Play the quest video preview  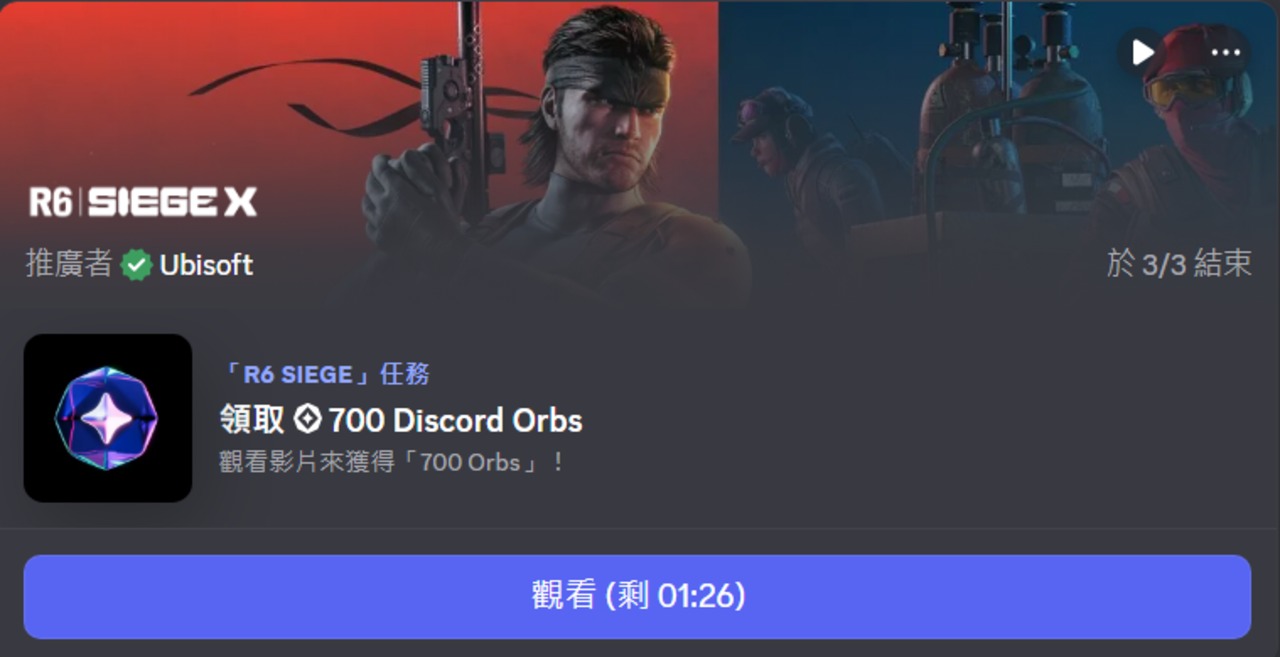tap(1142, 52)
